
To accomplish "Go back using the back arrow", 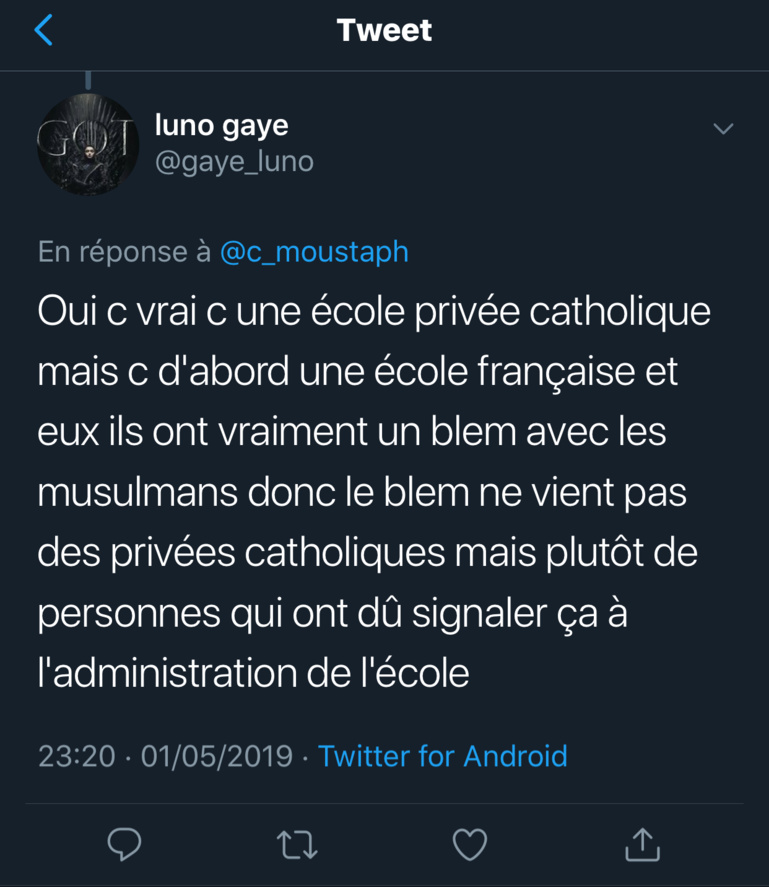I will pyautogui.click(x=41, y=30).
